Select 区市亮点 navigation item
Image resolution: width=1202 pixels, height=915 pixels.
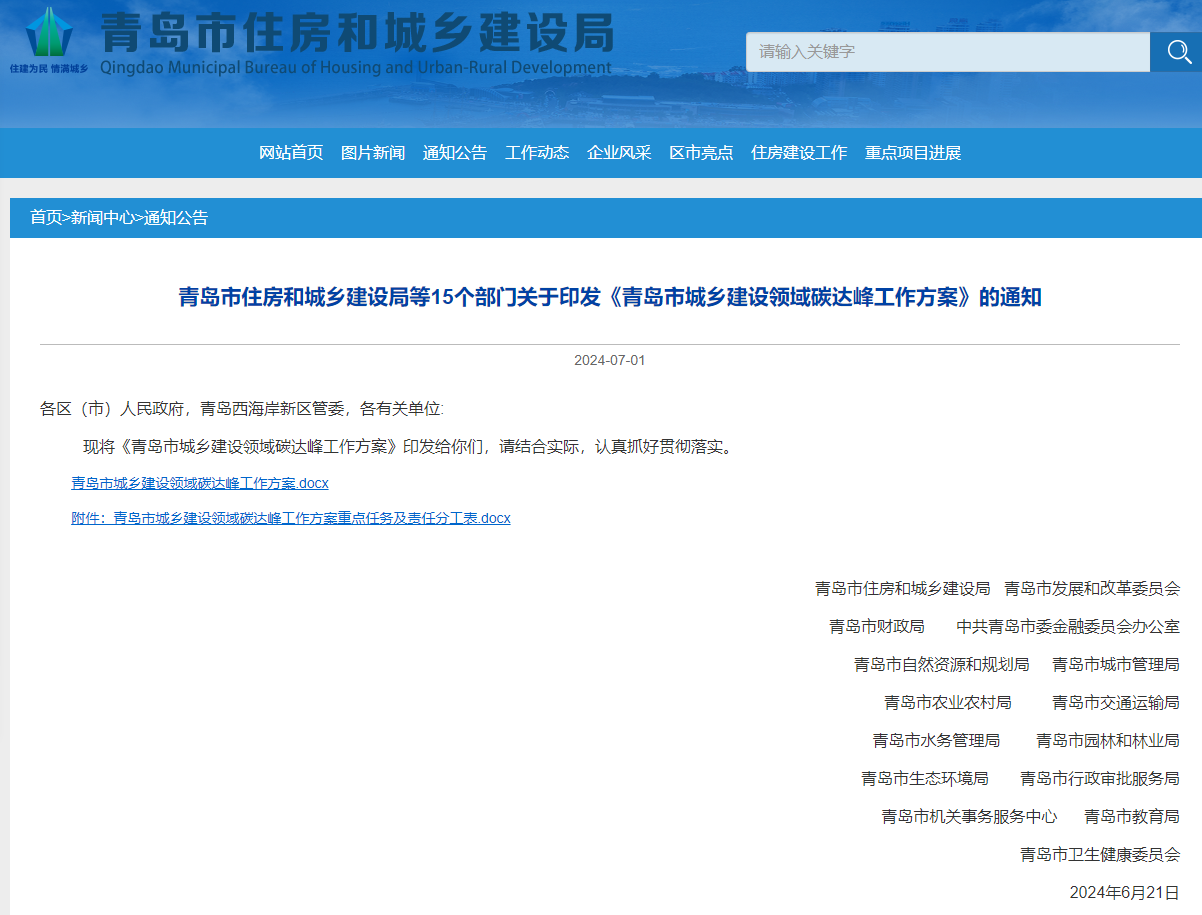701,153
